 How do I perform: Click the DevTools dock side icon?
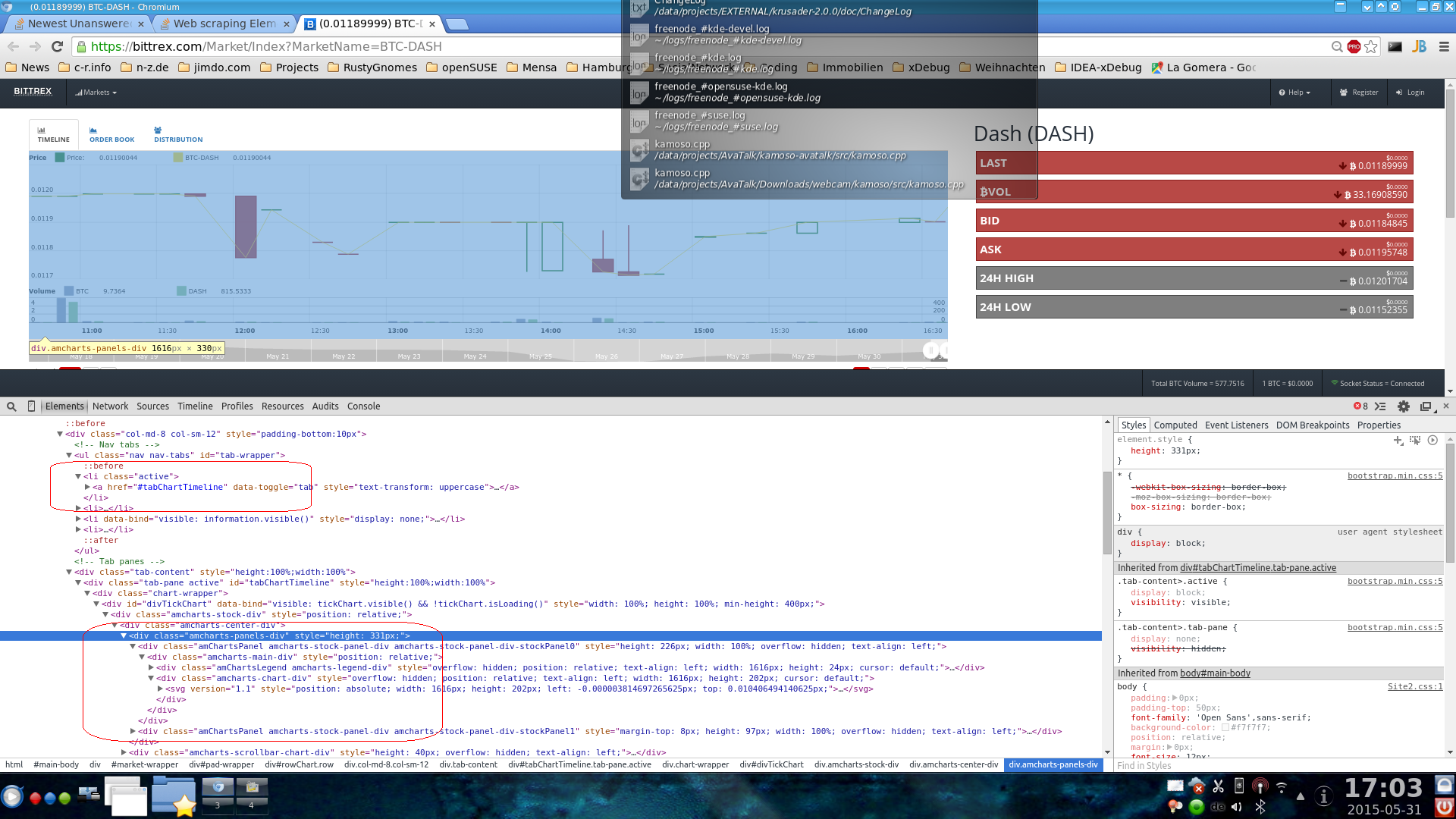(x=1426, y=406)
